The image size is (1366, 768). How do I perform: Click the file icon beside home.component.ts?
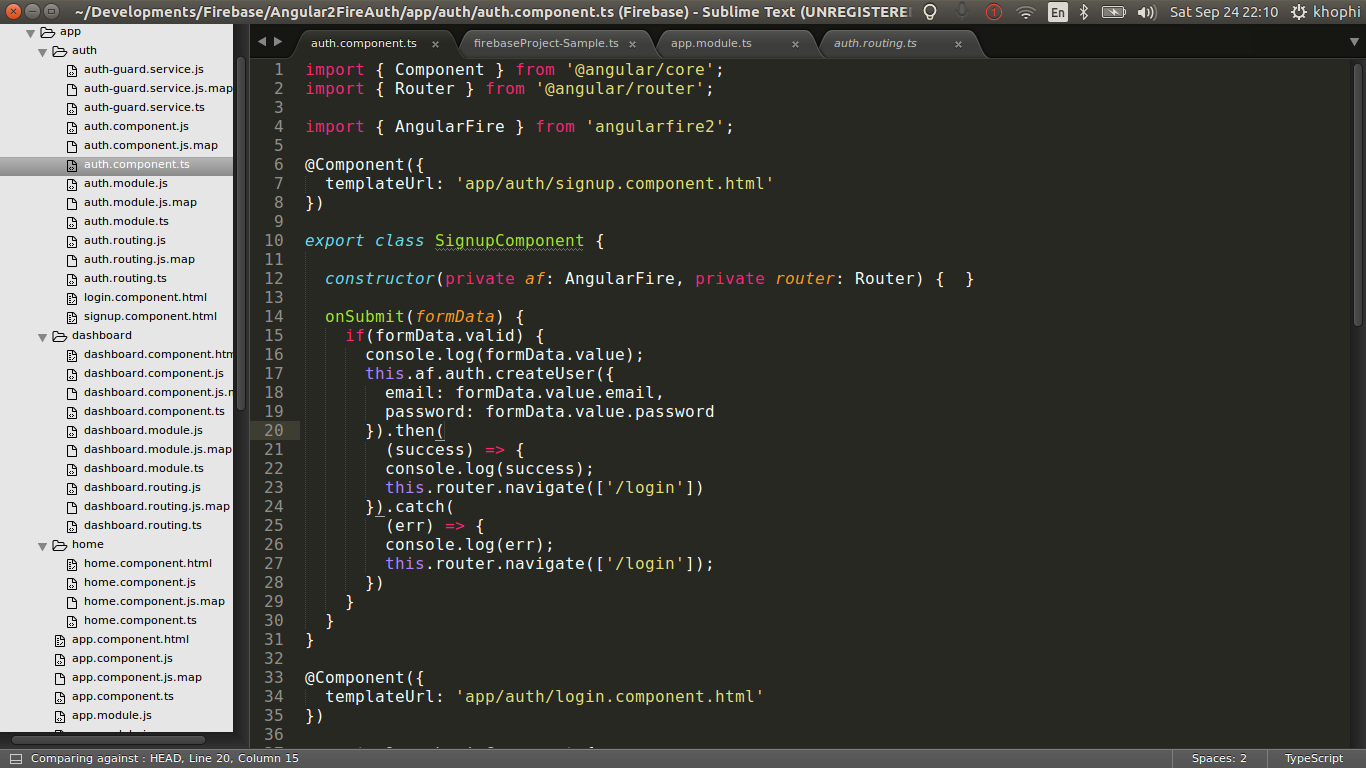tap(71, 620)
